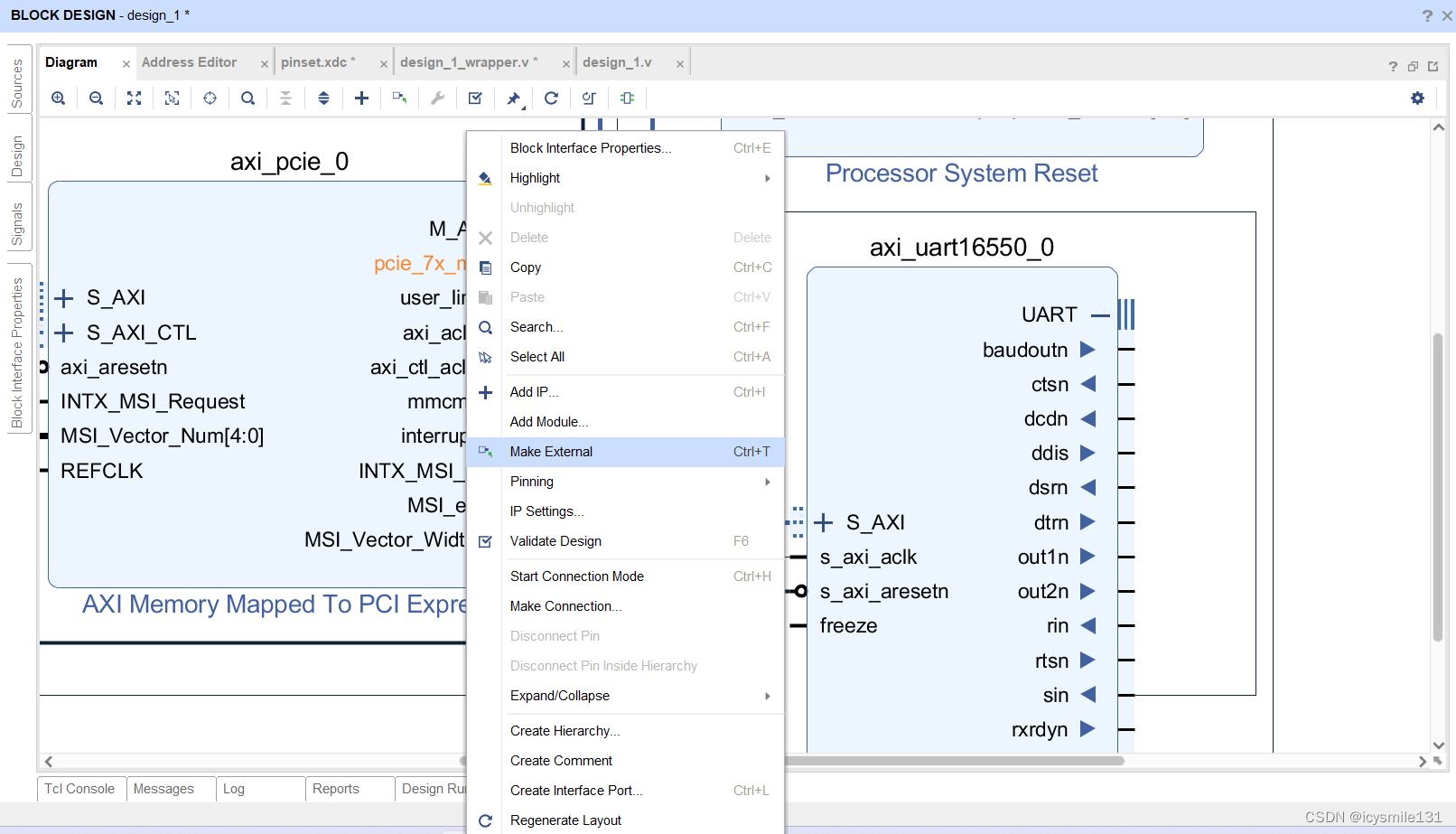Click the Regenerate Layout refresh toolbar icon
Viewport: 1456px width, 834px height.
(x=552, y=98)
